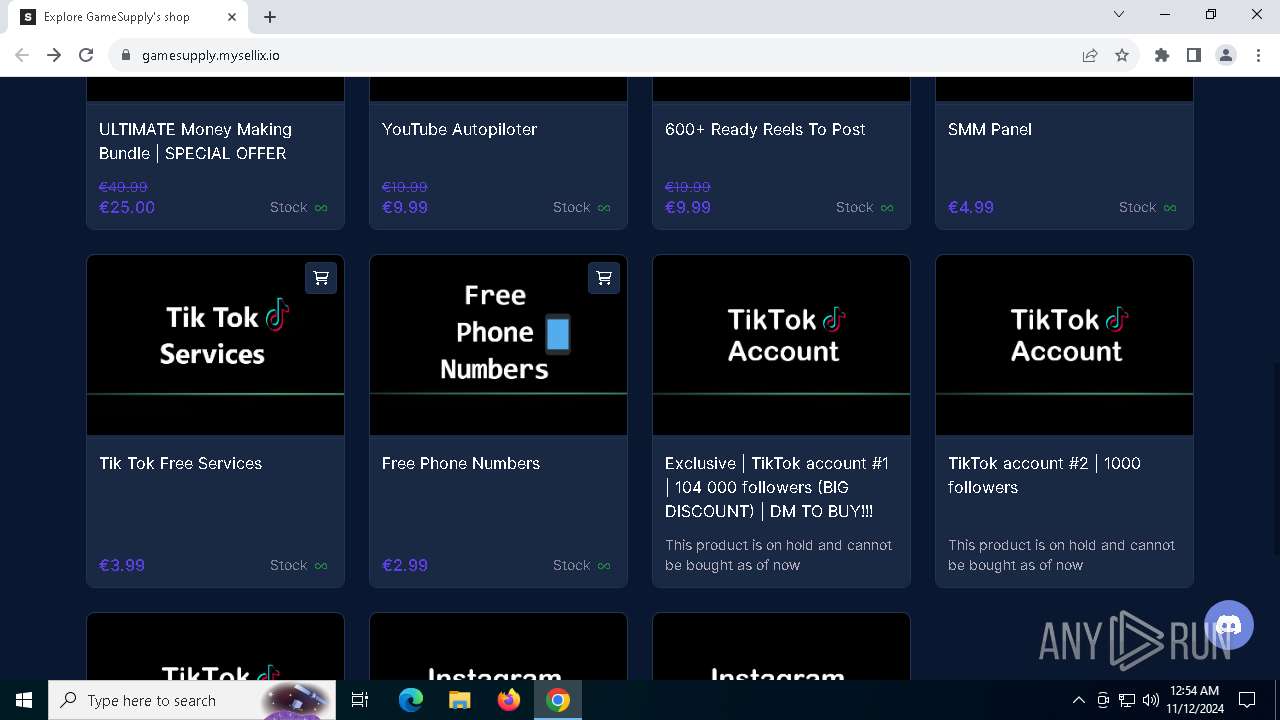Open the Chrome three-dot menu
This screenshot has height=720, width=1280.
[x=1258, y=55]
